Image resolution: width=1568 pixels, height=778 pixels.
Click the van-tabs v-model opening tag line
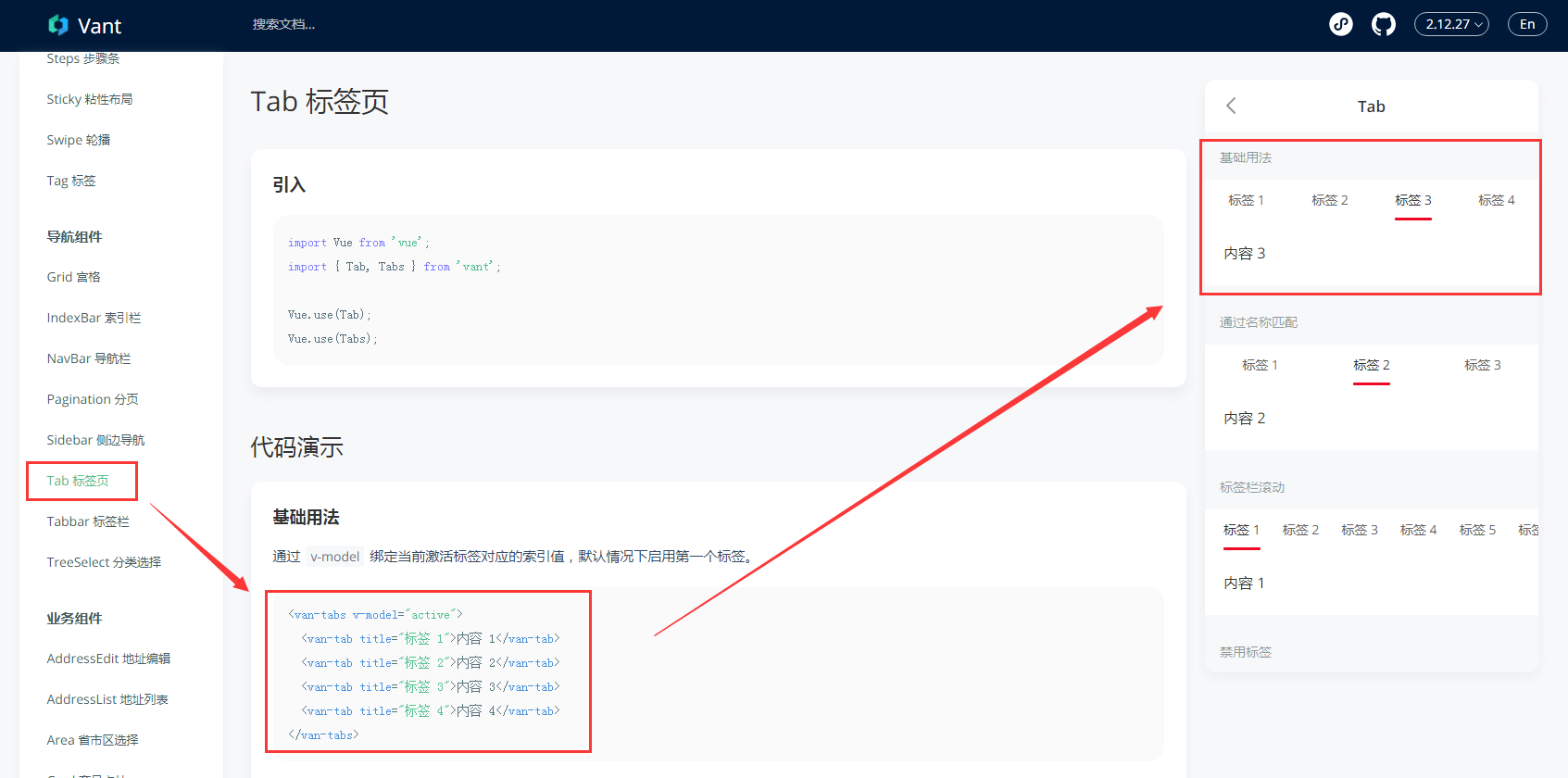[x=375, y=615]
